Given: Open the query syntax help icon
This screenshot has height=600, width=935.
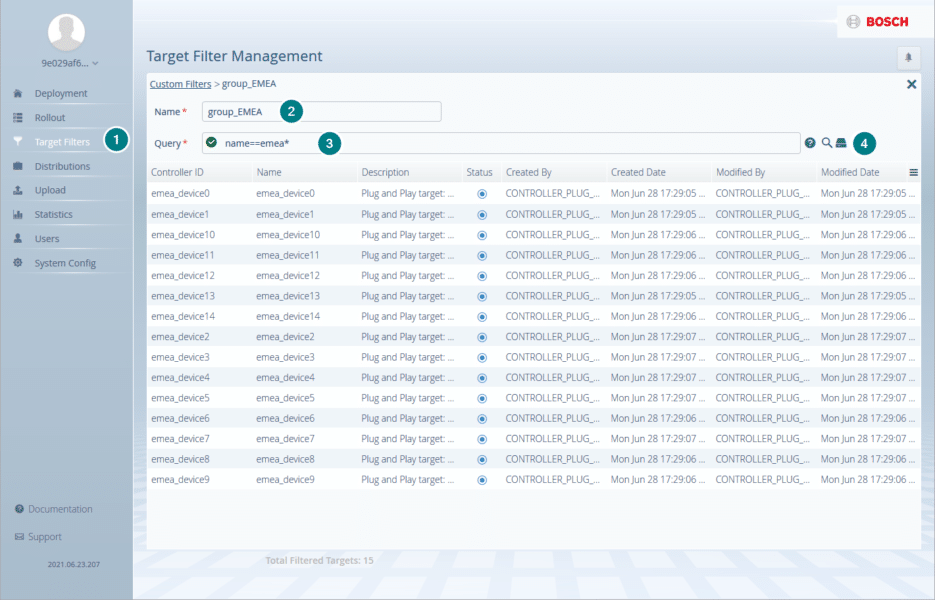Looking at the screenshot, I should [810, 143].
